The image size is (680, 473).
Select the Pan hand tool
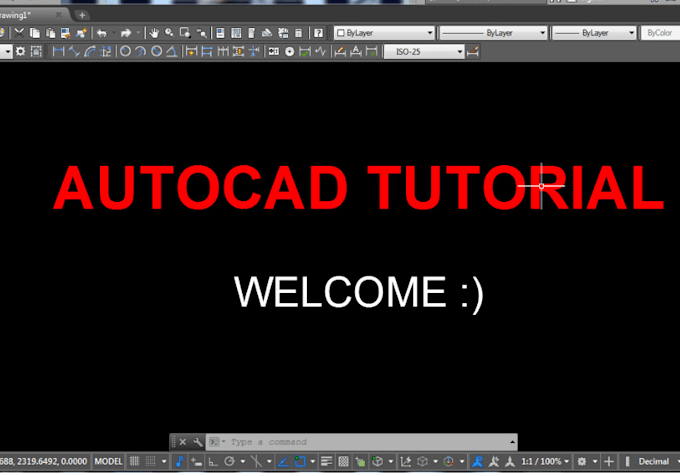[155, 33]
